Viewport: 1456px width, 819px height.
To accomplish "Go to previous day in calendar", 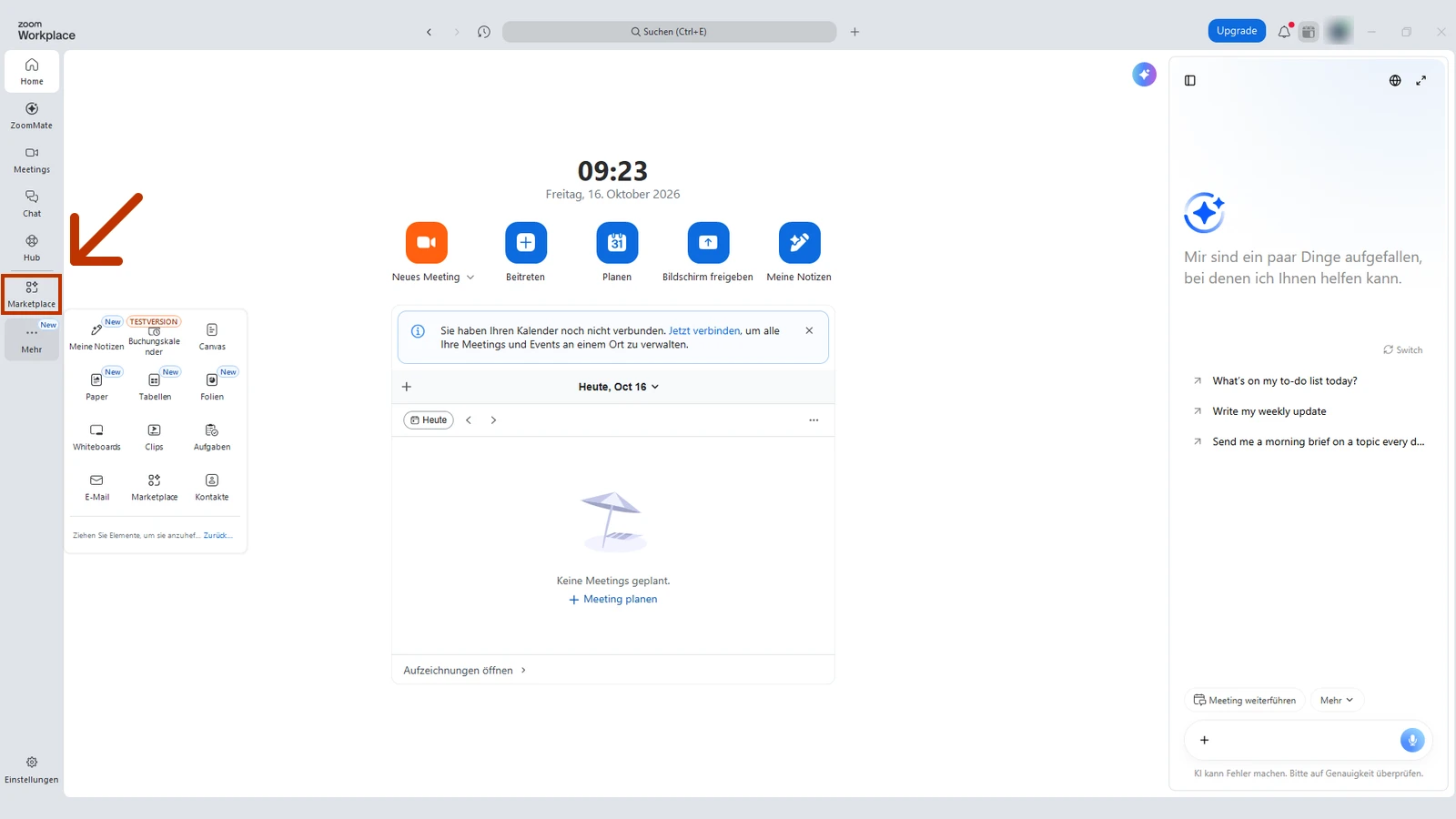I will pos(469,420).
